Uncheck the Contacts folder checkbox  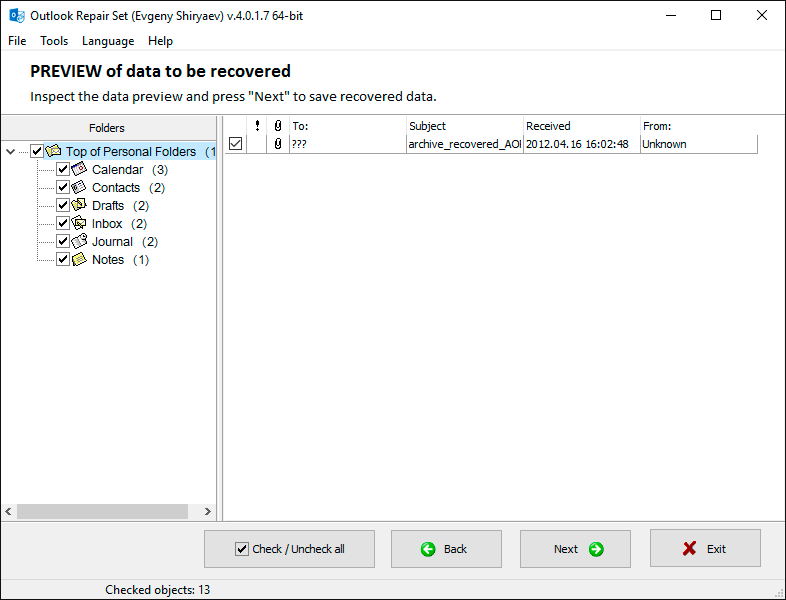(63, 187)
